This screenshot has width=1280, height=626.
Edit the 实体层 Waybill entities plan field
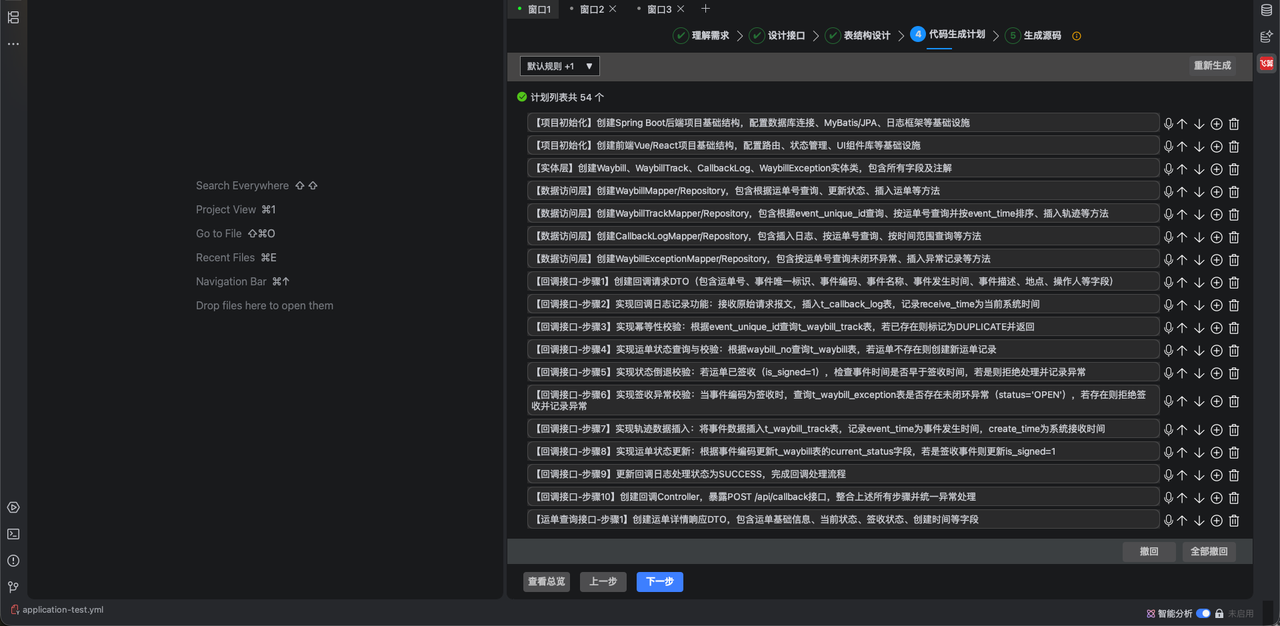click(x=843, y=168)
